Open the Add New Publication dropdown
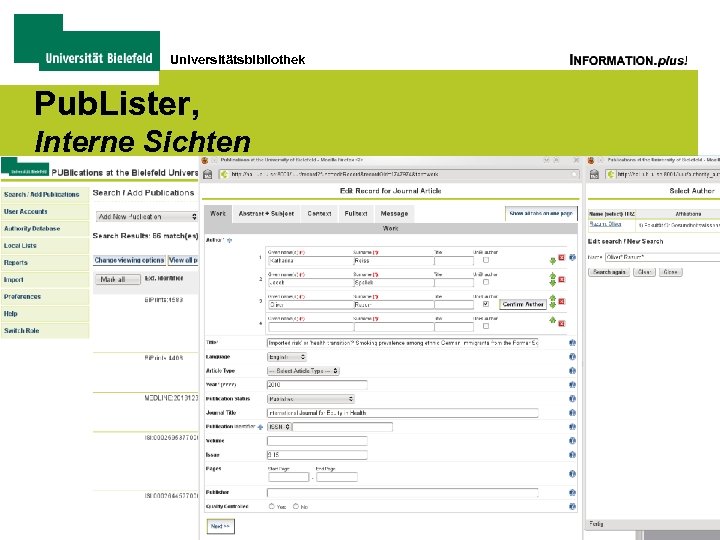Image resolution: width=720 pixels, height=540 pixels. (x=147, y=216)
